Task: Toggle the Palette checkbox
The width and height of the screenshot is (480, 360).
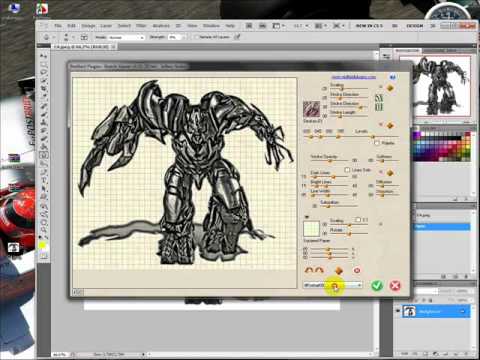Action: click(x=377, y=143)
